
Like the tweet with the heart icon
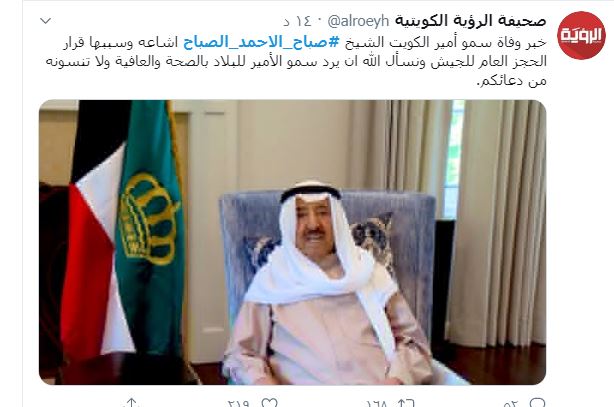[269, 403]
